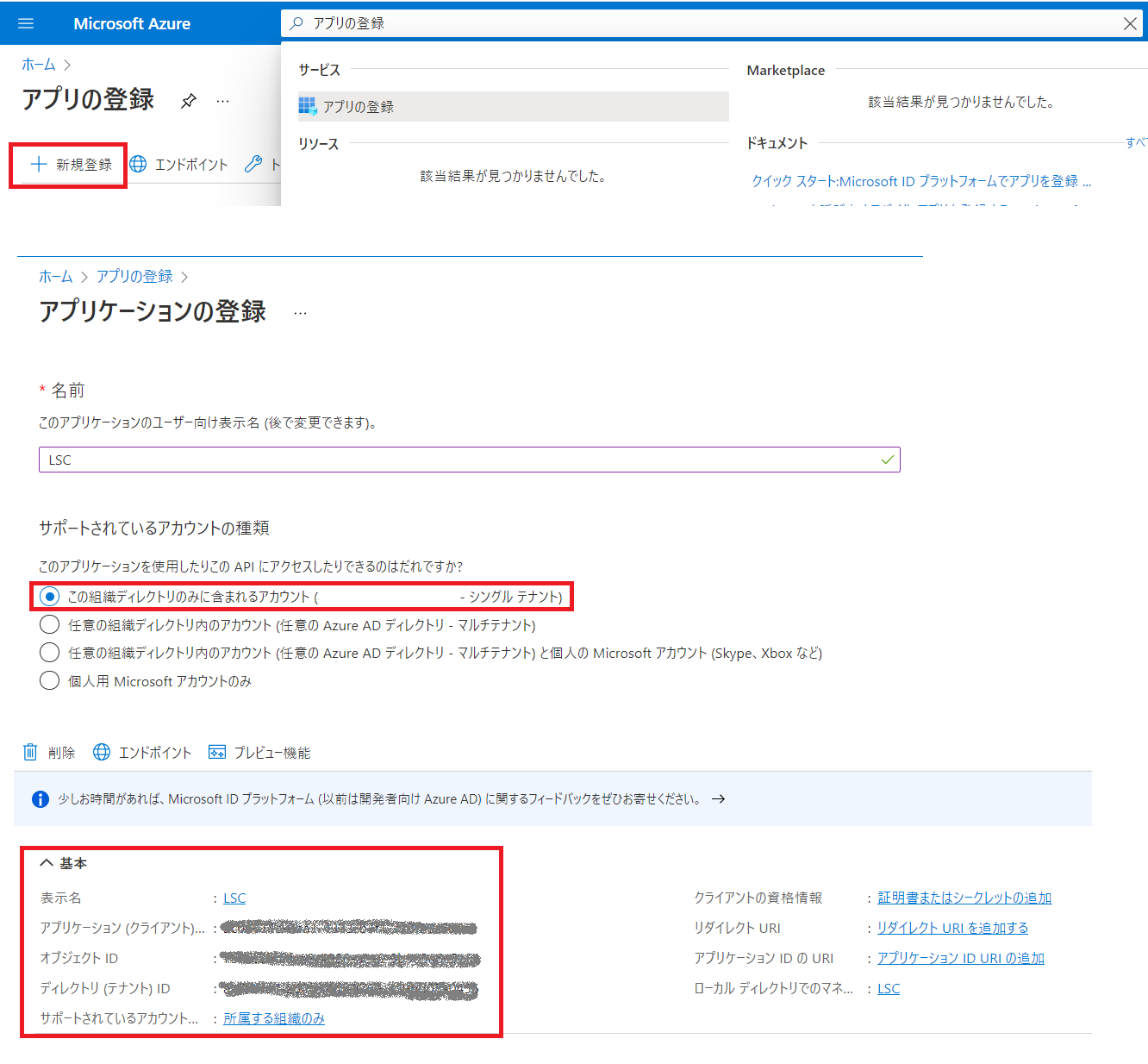The width and height of the screenshot is (1148, 1064).
Task: Open the LSC local directory managed app link
Action: (889, 989)
